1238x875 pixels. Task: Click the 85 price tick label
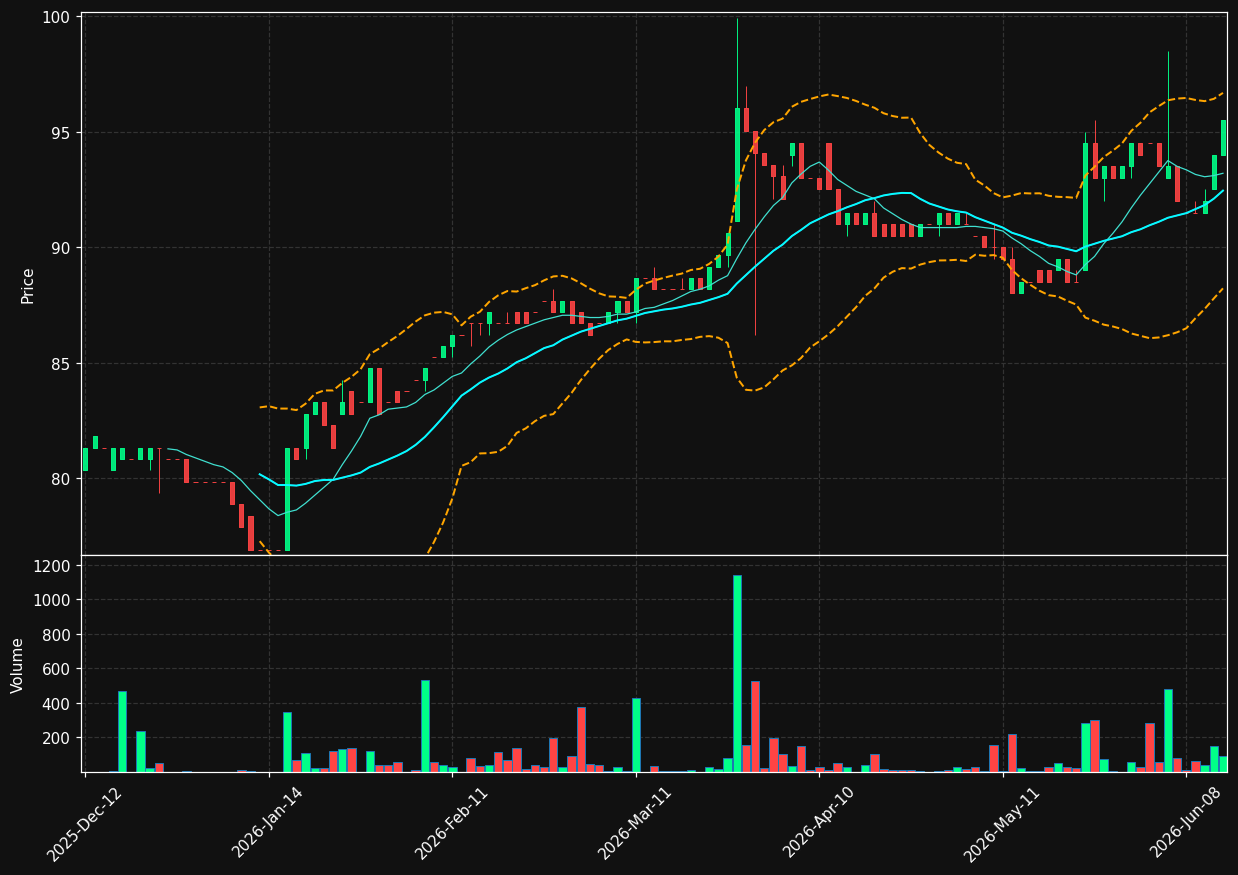pos(60,363)
